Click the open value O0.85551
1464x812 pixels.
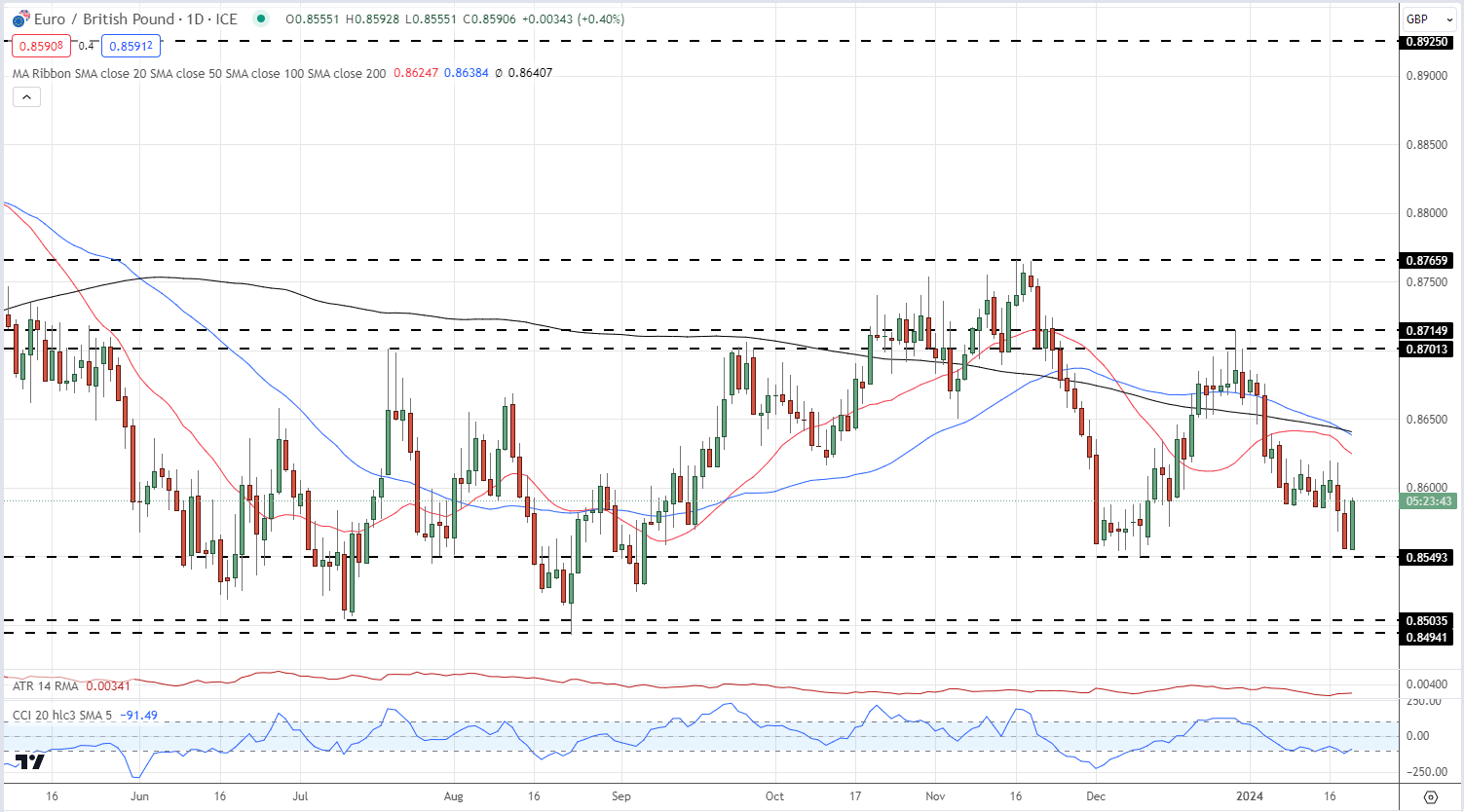[314, 18]
